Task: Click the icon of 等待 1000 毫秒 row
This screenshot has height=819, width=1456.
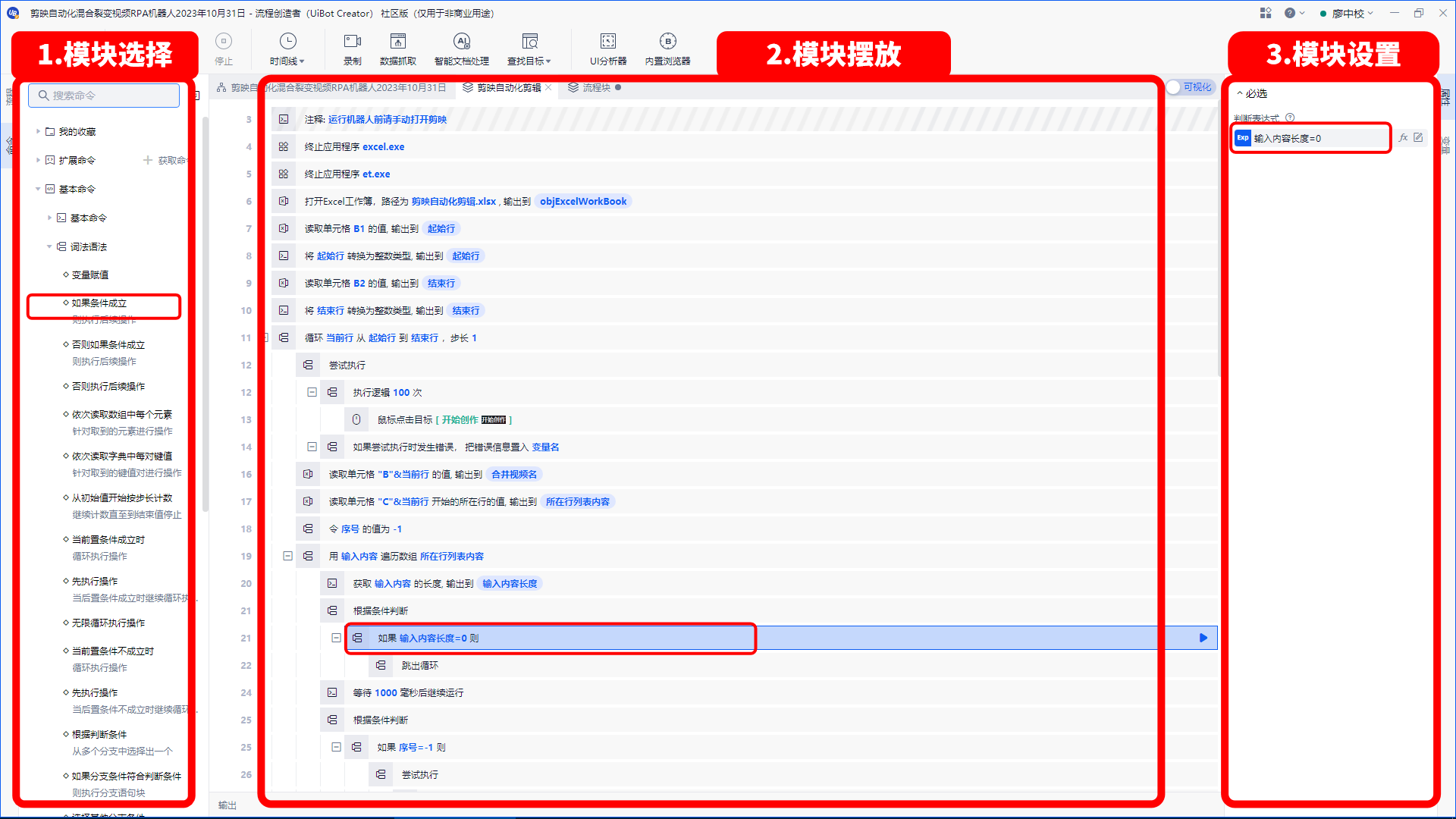Action: [332, 692]
